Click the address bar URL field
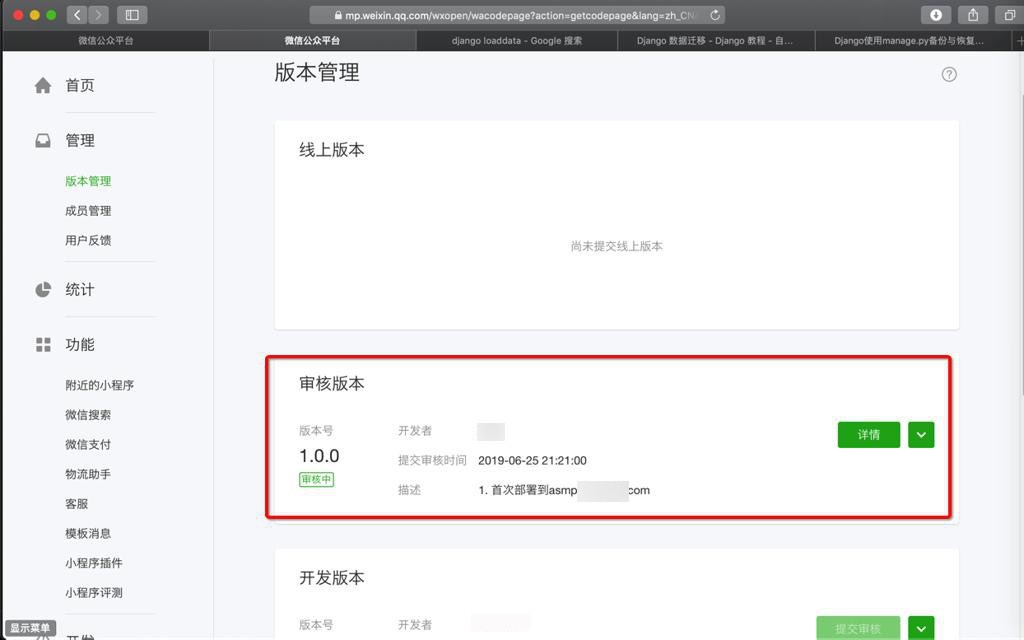 click(x=516, y=15)
